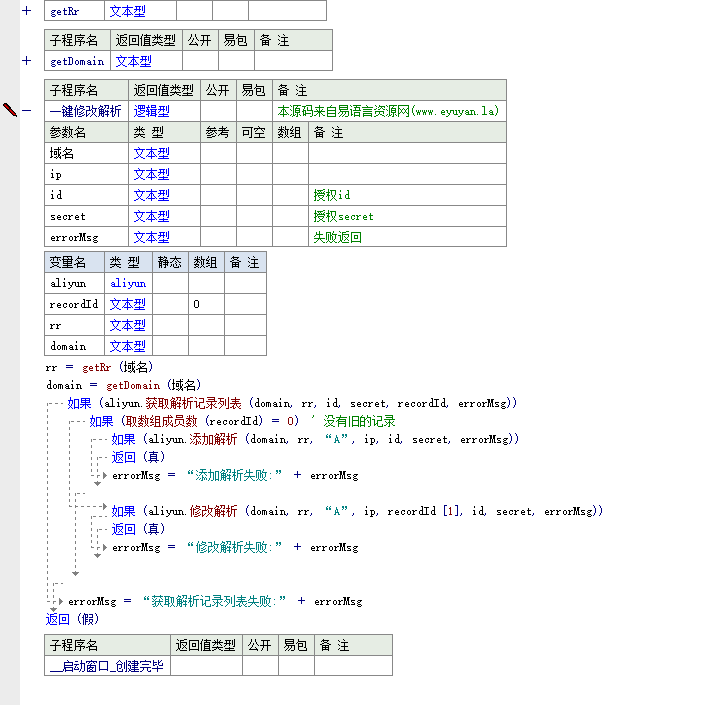Viewport: 708px width, 705px height.
Task: Select the id parameter name cell
Action: coord(86,195)
